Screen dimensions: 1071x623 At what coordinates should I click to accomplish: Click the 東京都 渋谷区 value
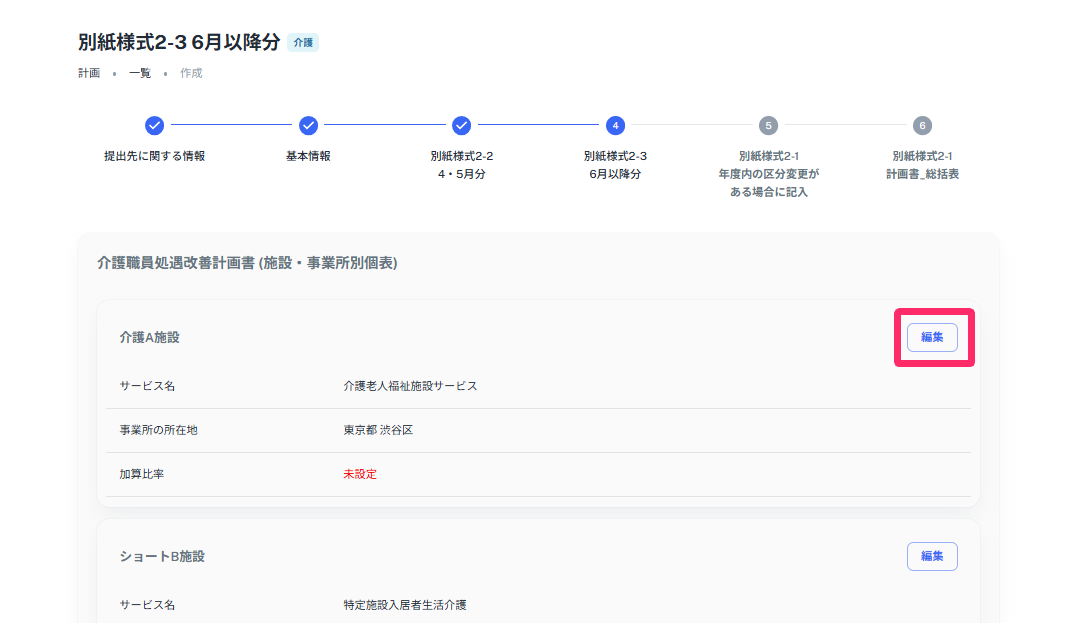click(378, 430)
